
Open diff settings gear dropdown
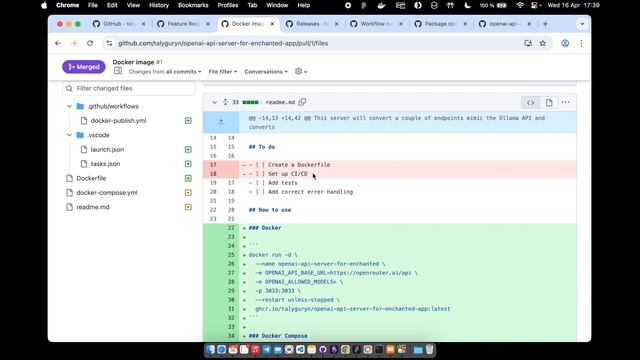point(301,71)
